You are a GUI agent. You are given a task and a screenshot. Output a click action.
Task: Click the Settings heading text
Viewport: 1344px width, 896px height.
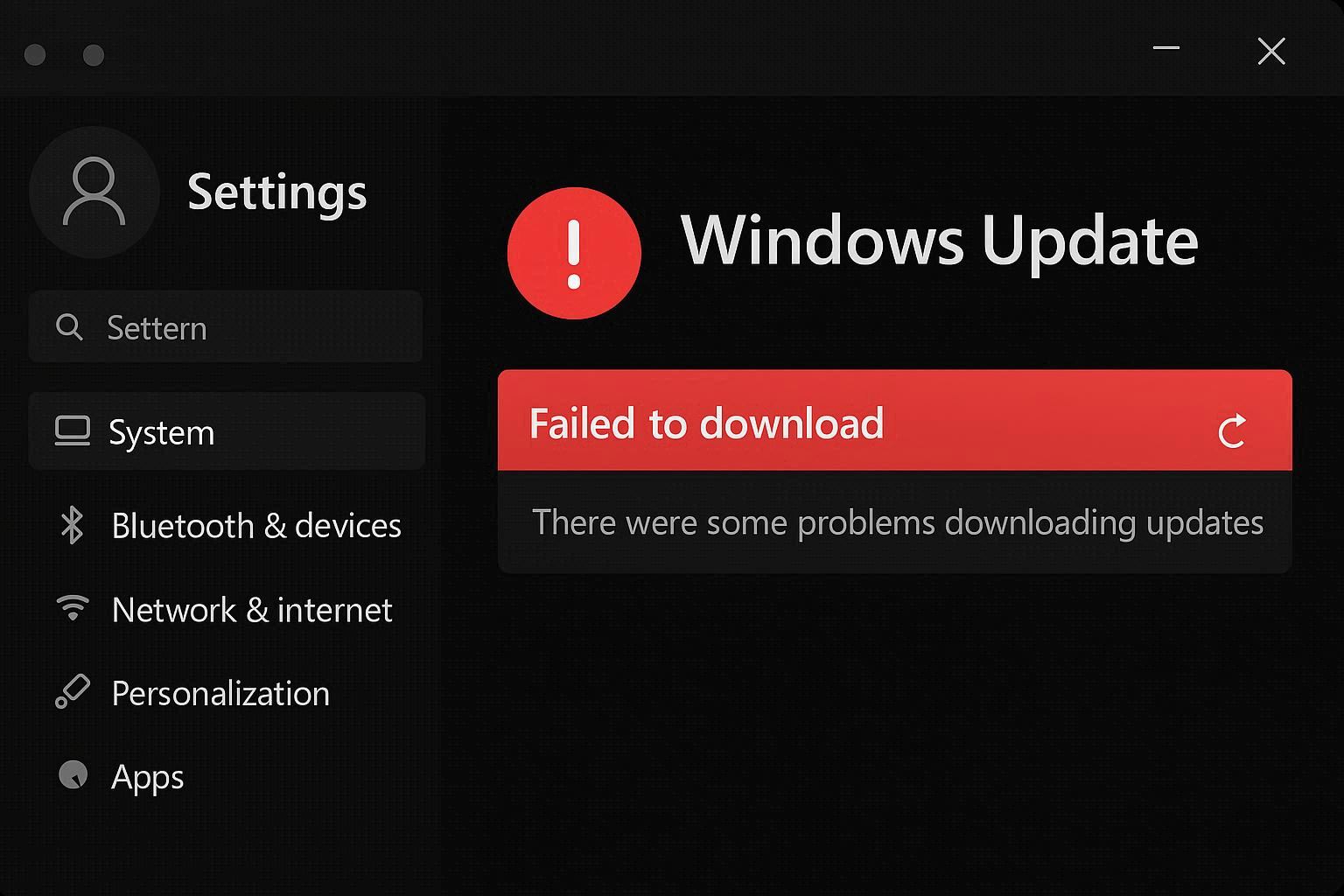click(277, 192)
